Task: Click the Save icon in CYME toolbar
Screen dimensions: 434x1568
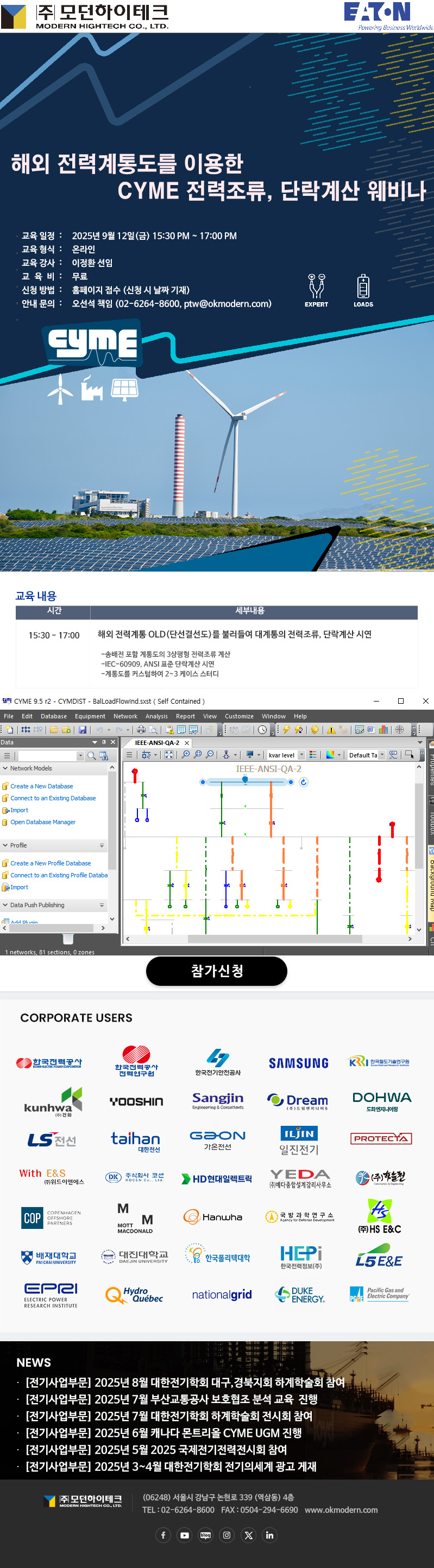Action: click(82, 729)
